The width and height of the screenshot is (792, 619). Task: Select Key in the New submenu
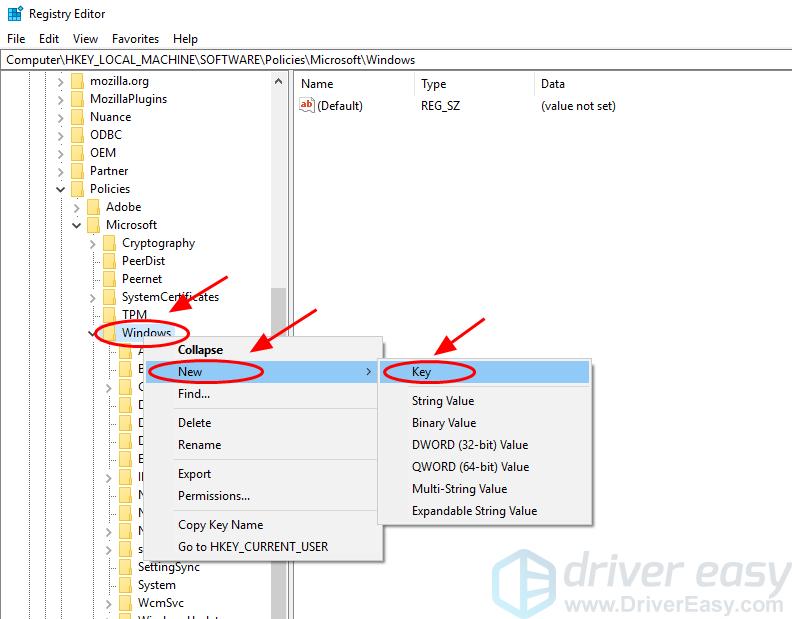tap(485, 372)
